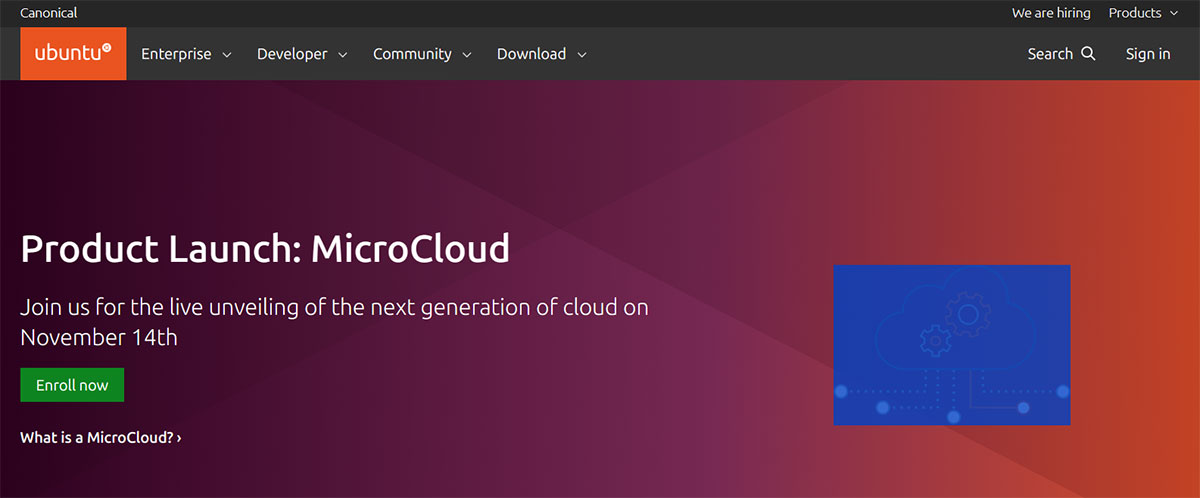Expand the Enterprise chevron arrow
The height and width of the screenshot is (498, 1200).
[x=227, y=55]
